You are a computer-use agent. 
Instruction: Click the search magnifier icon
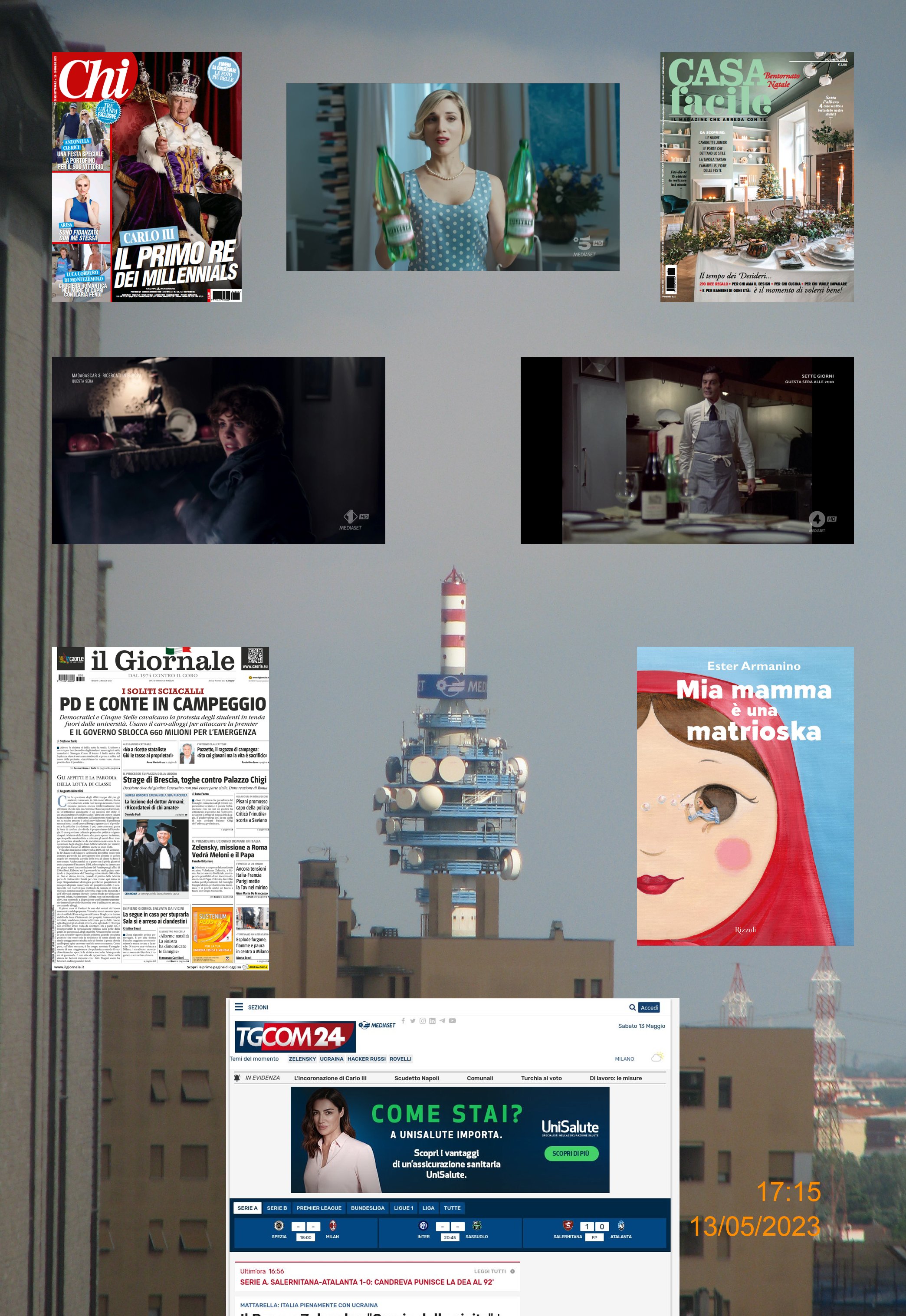coord(632,1007)
